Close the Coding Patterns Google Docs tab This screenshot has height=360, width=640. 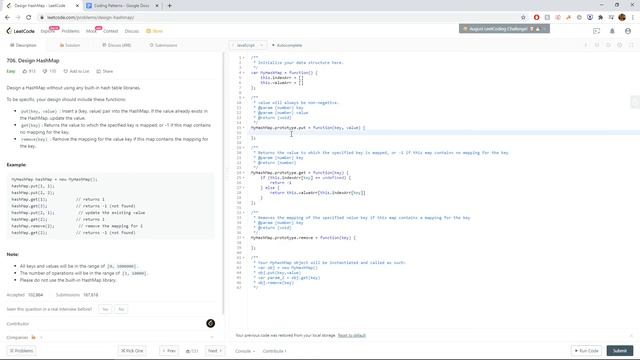click(x=157, y=6)
